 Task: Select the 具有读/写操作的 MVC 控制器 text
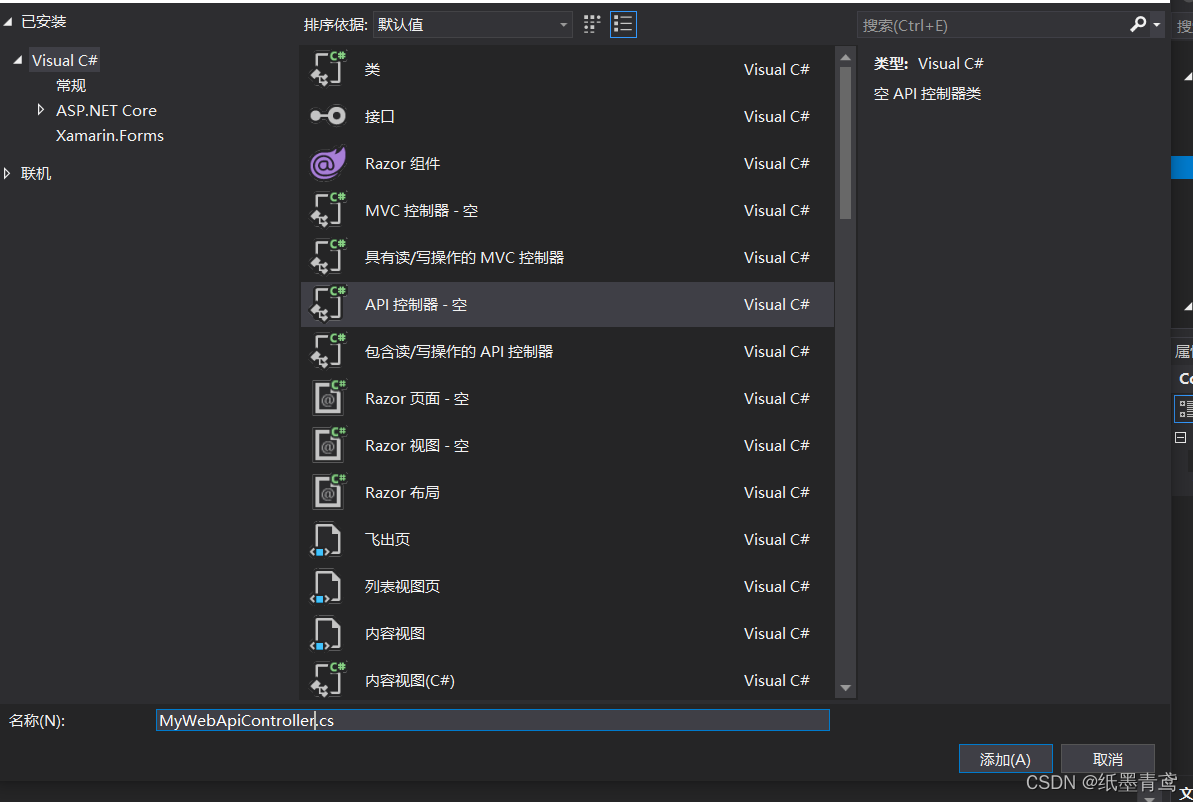[465, 258]
